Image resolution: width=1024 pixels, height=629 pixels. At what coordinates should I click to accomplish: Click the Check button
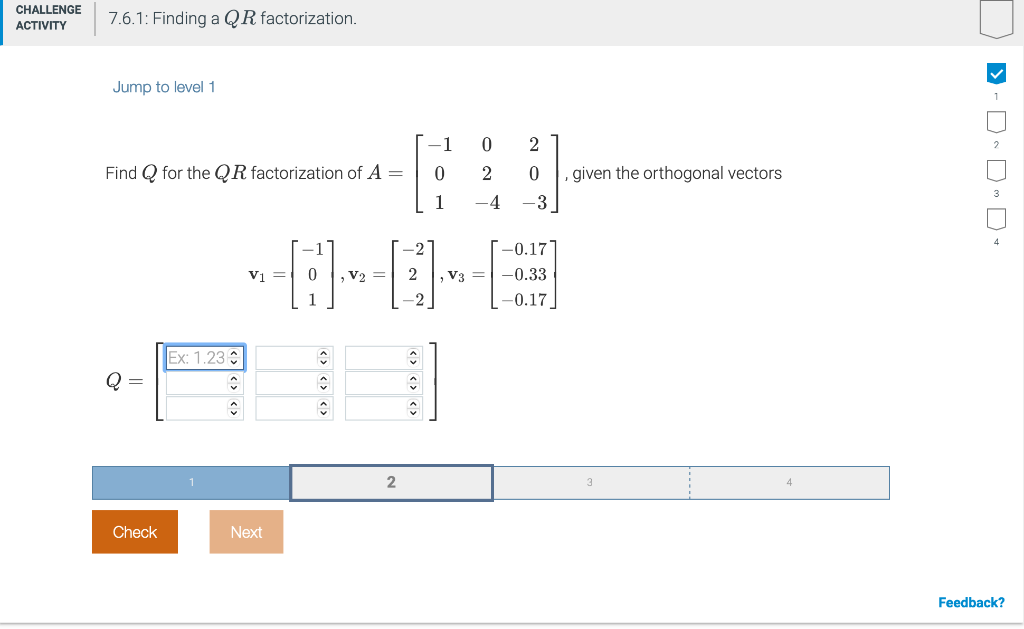click(134, 531)
